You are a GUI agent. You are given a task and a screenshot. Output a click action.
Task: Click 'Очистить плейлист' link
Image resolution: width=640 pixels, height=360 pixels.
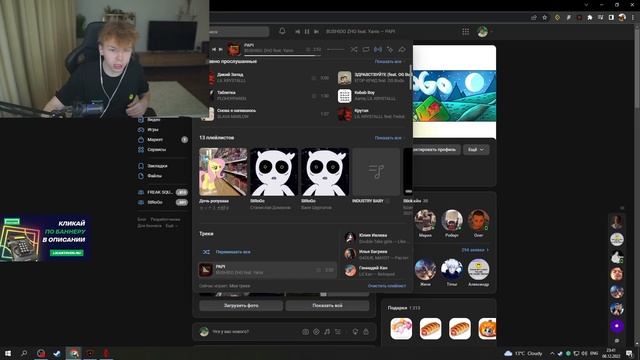[x=387, y=286]
